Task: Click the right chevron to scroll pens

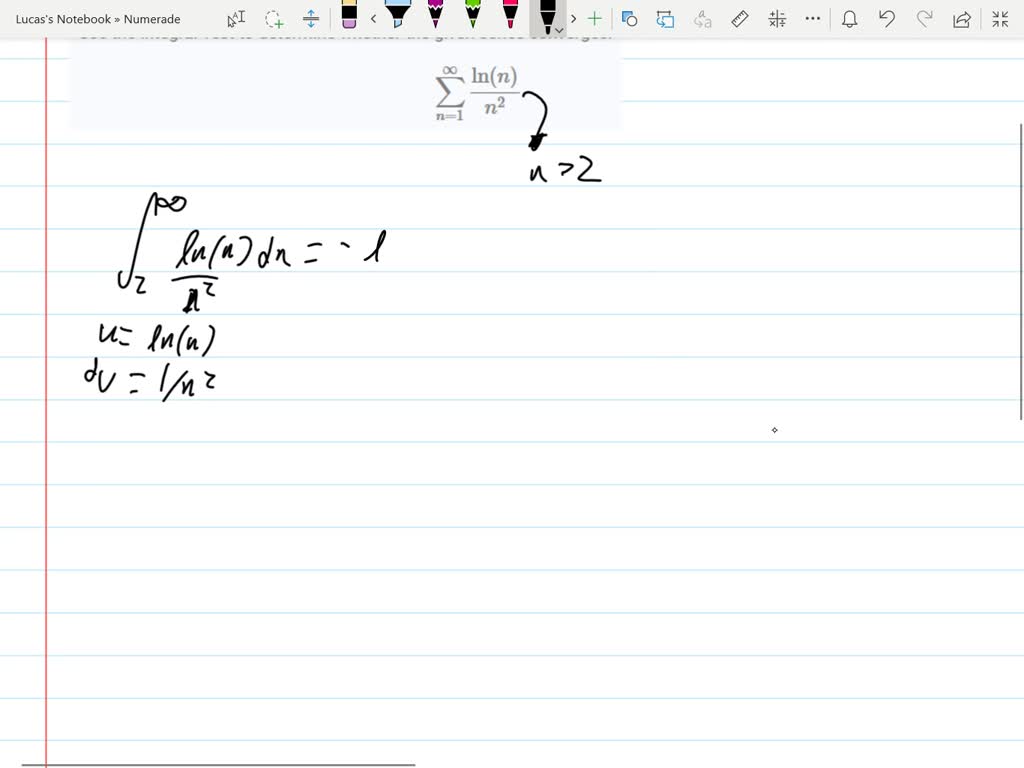Action: click(573, 18)
